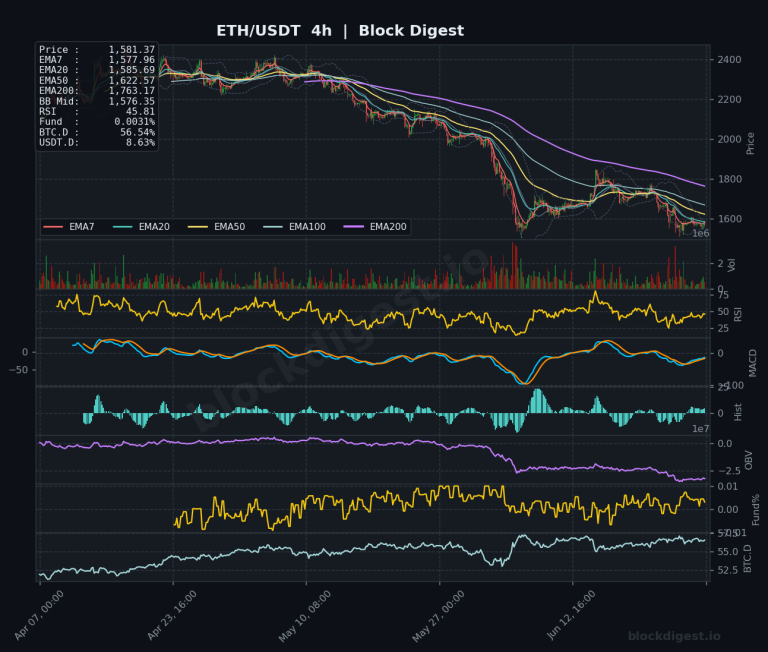
Task: Select the Fund value 0.0031%
Action: point(135,121)
